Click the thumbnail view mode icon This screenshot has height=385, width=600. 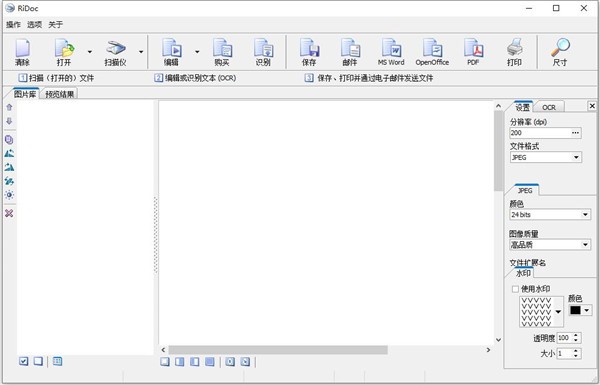[57, 361]
